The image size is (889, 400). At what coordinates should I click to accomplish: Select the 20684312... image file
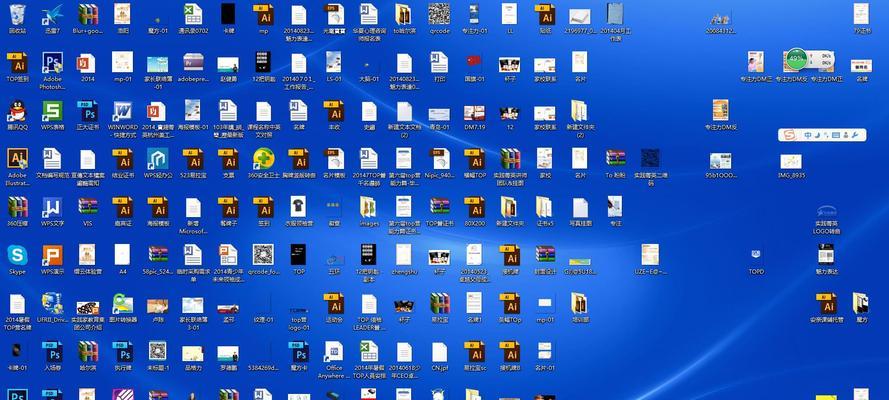pos(721,19)
